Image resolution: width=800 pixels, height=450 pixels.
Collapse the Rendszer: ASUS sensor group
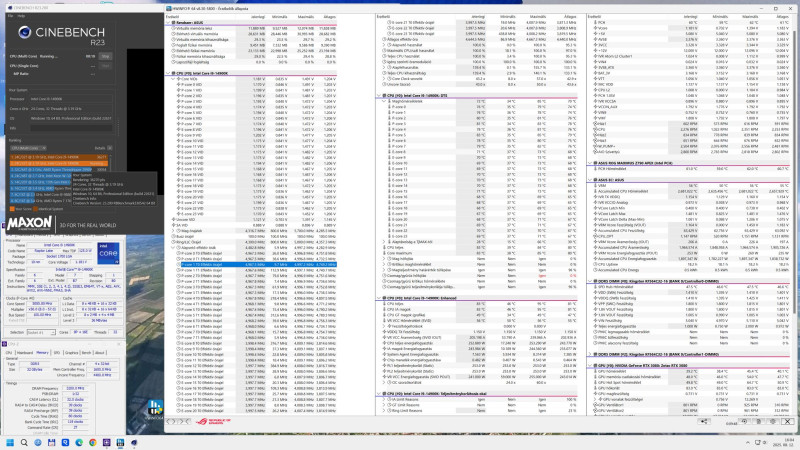(x=168, y=22)
